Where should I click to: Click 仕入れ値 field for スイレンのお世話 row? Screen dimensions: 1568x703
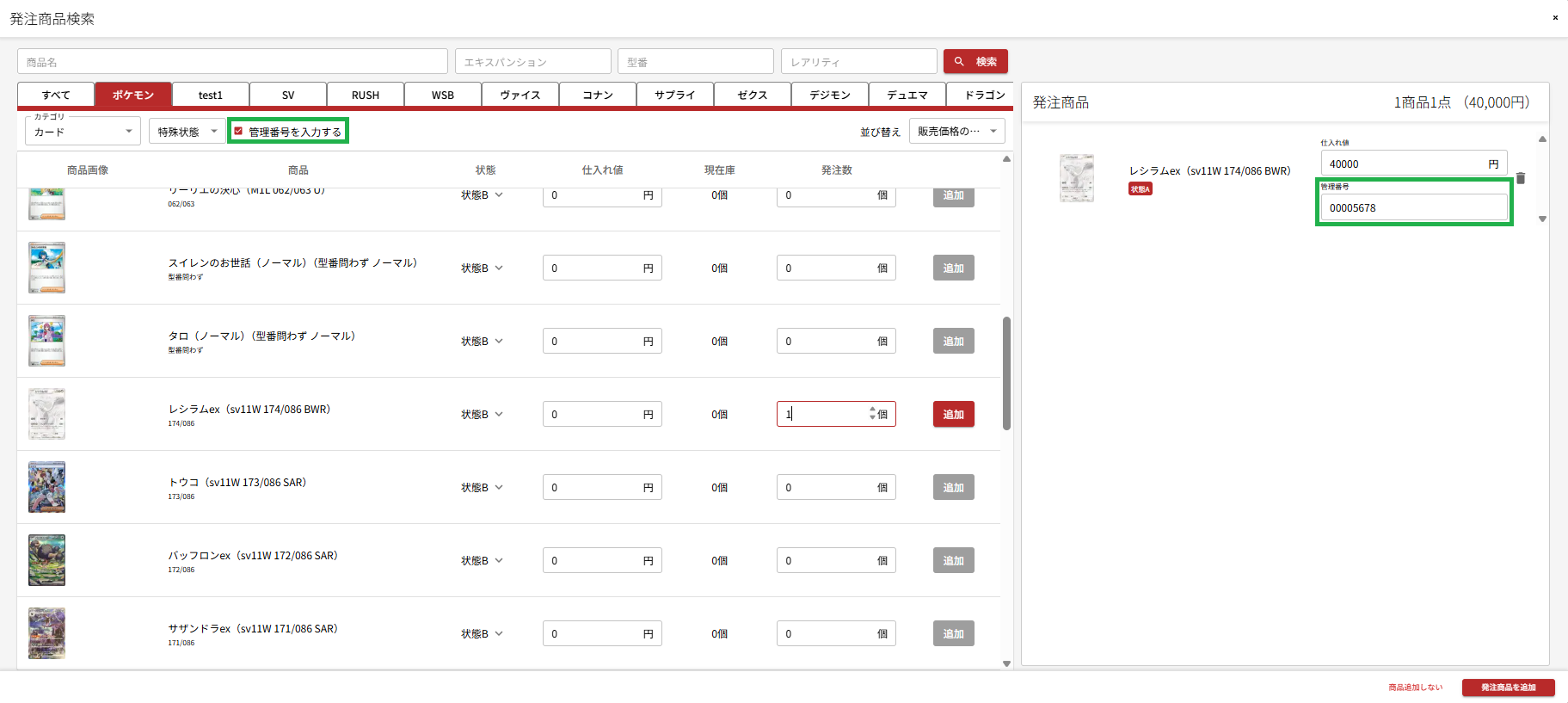tap(602, 268)
